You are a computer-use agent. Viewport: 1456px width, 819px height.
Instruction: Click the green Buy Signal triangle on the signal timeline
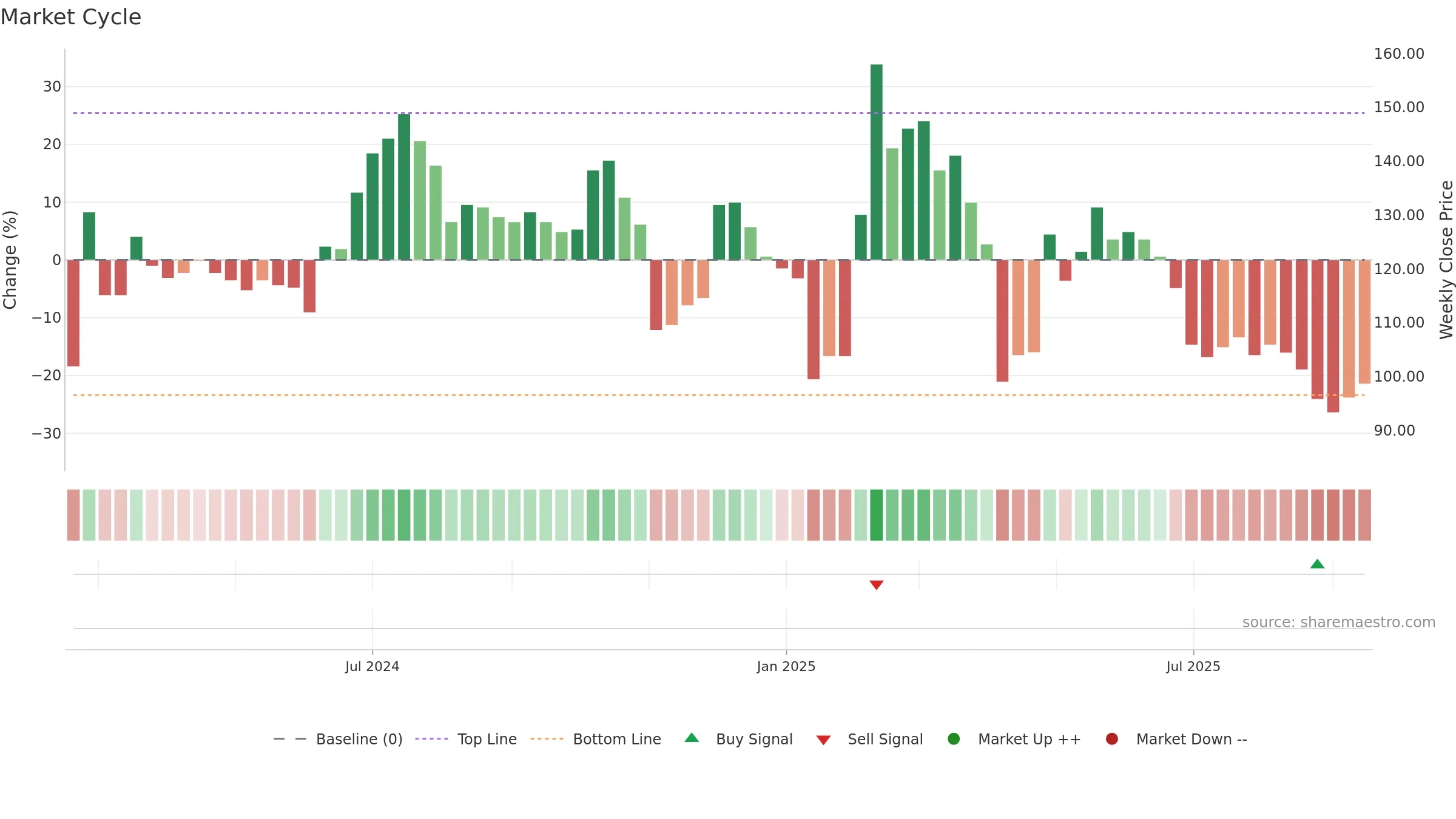(1317, 564)
